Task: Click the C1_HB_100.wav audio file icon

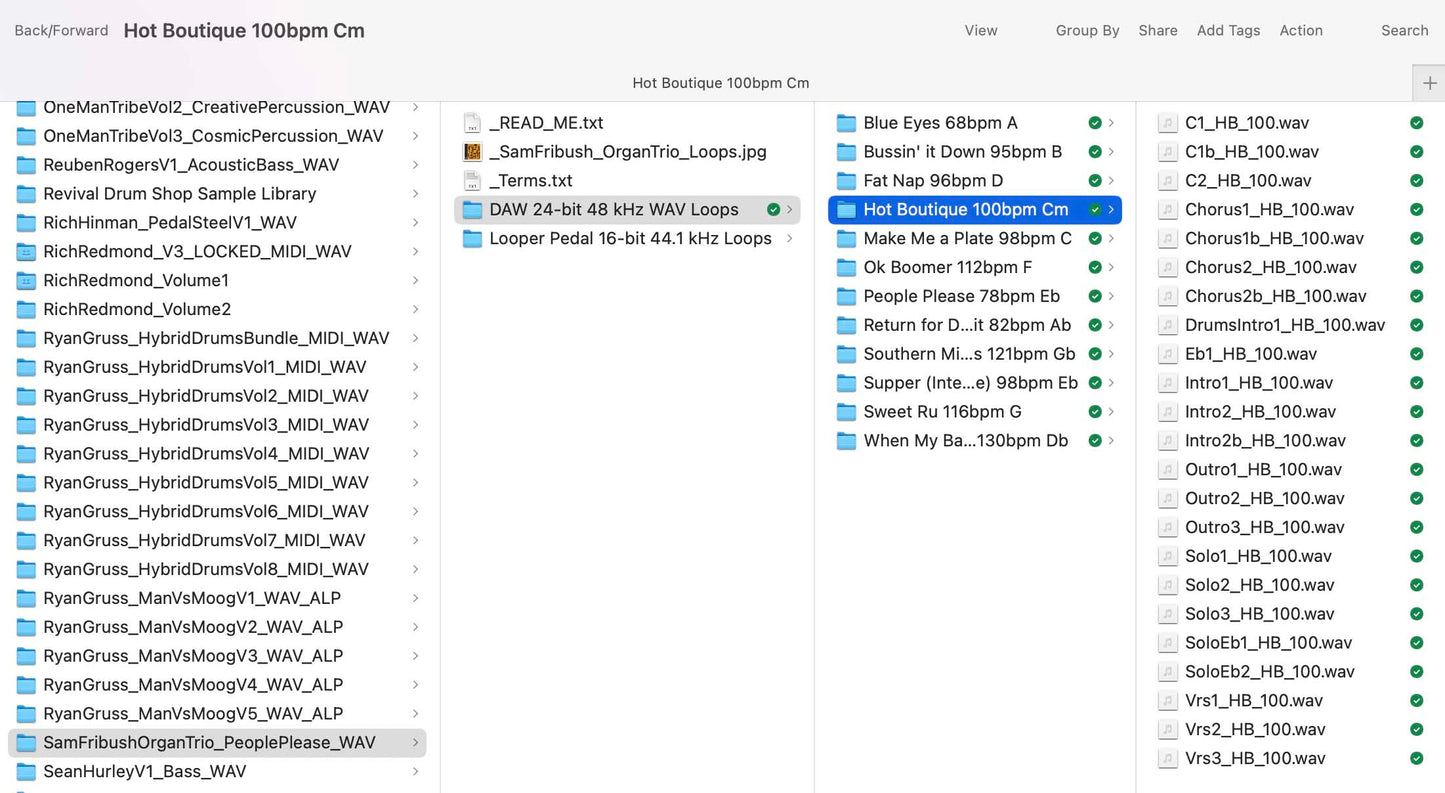Action: pos(1167,123)
